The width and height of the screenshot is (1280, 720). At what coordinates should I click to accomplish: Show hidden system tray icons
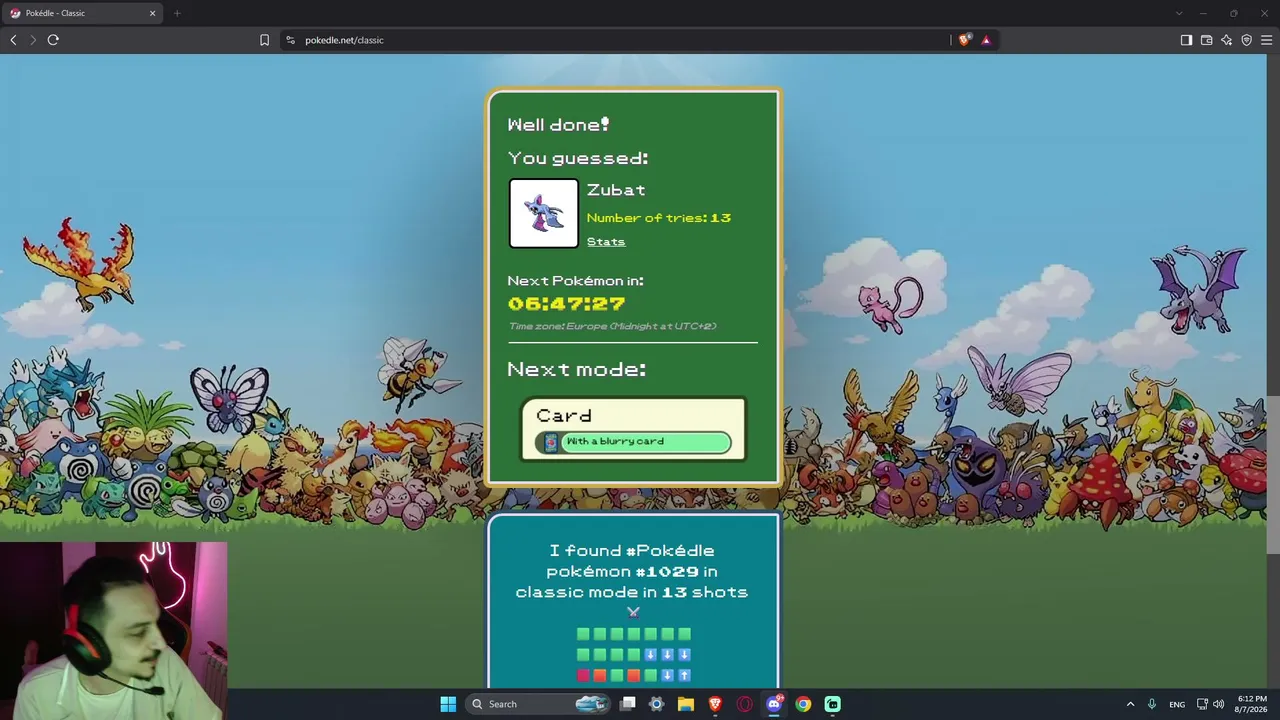[1131, 704]
